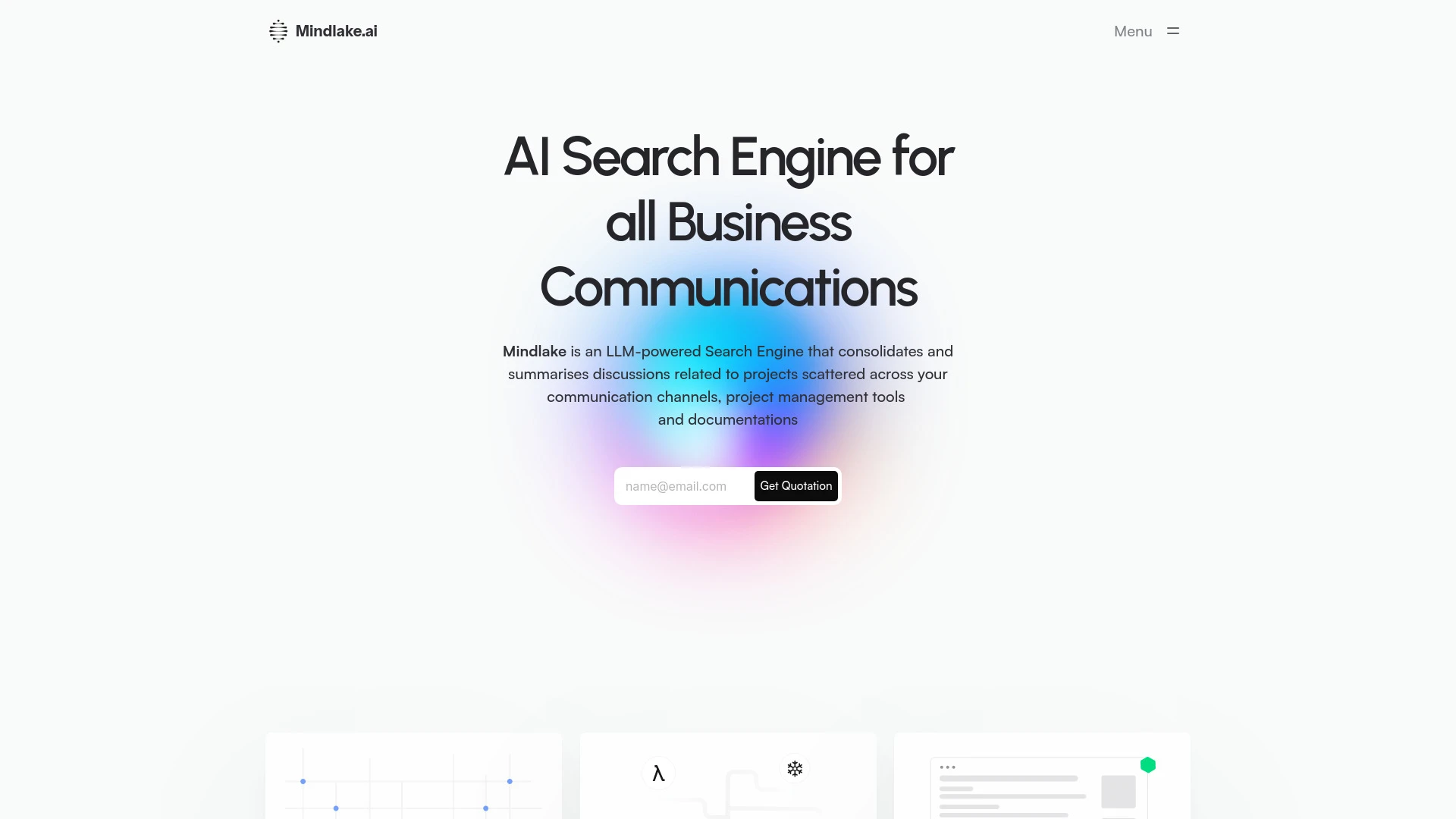Click the green circle status indicator
Viewport: 1456px width, 819px height.
1148,765
